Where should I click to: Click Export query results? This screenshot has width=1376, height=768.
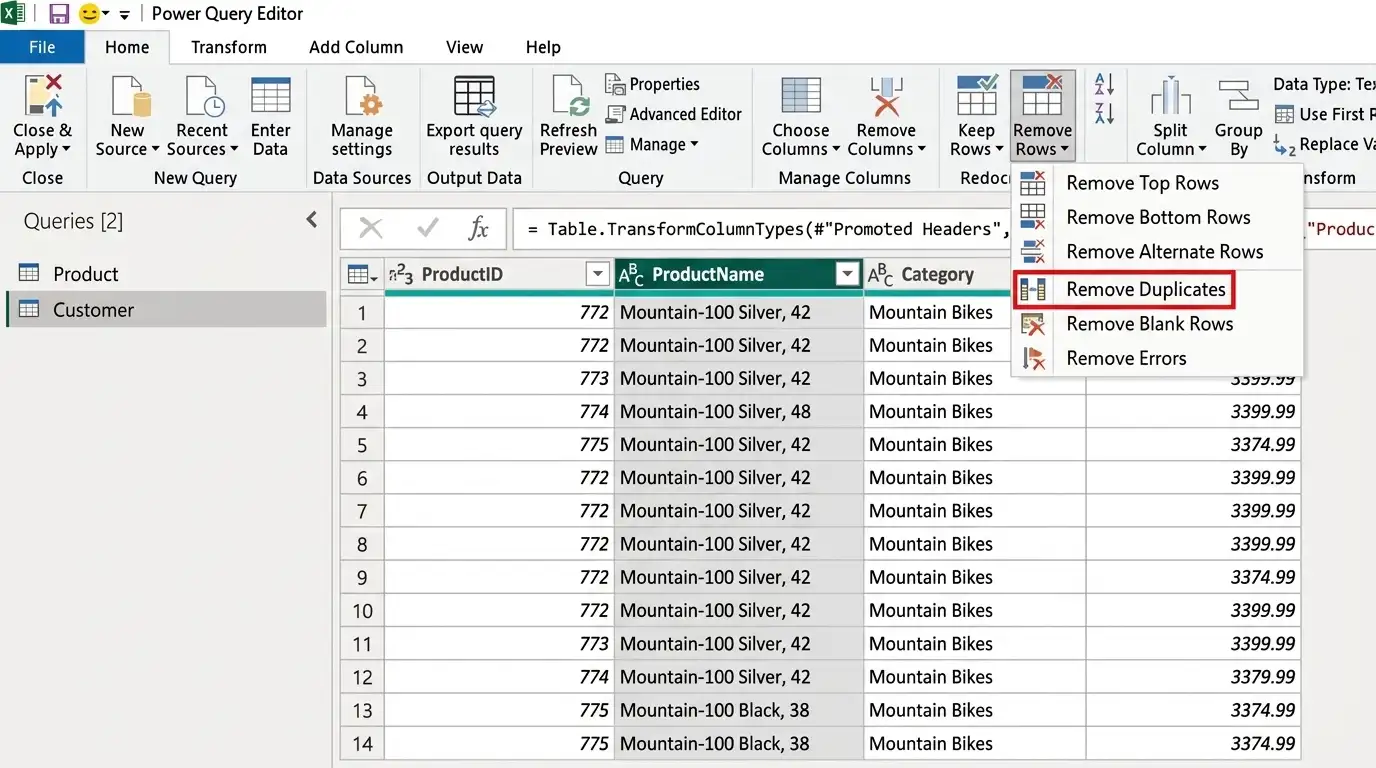[x=474, y=117]
